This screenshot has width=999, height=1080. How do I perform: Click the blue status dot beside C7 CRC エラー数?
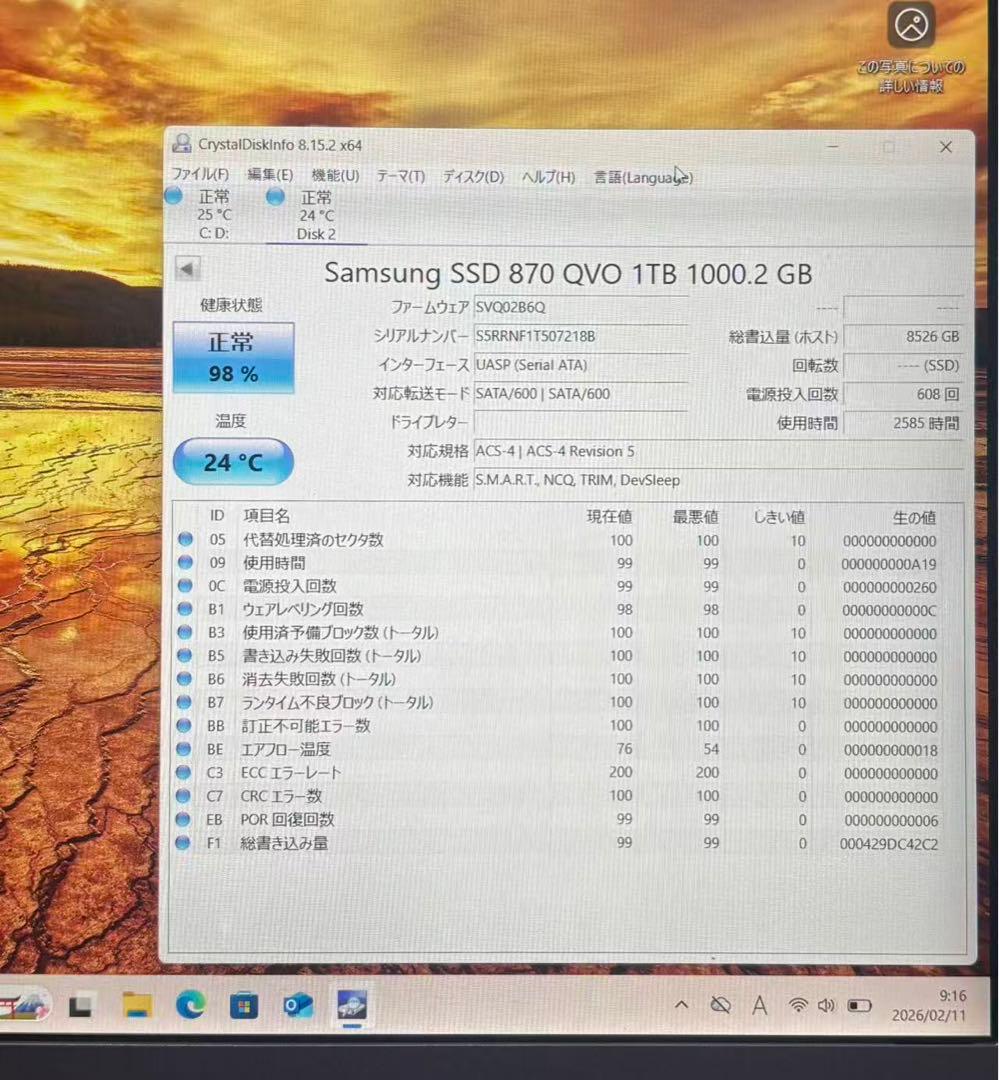[181, 797]
